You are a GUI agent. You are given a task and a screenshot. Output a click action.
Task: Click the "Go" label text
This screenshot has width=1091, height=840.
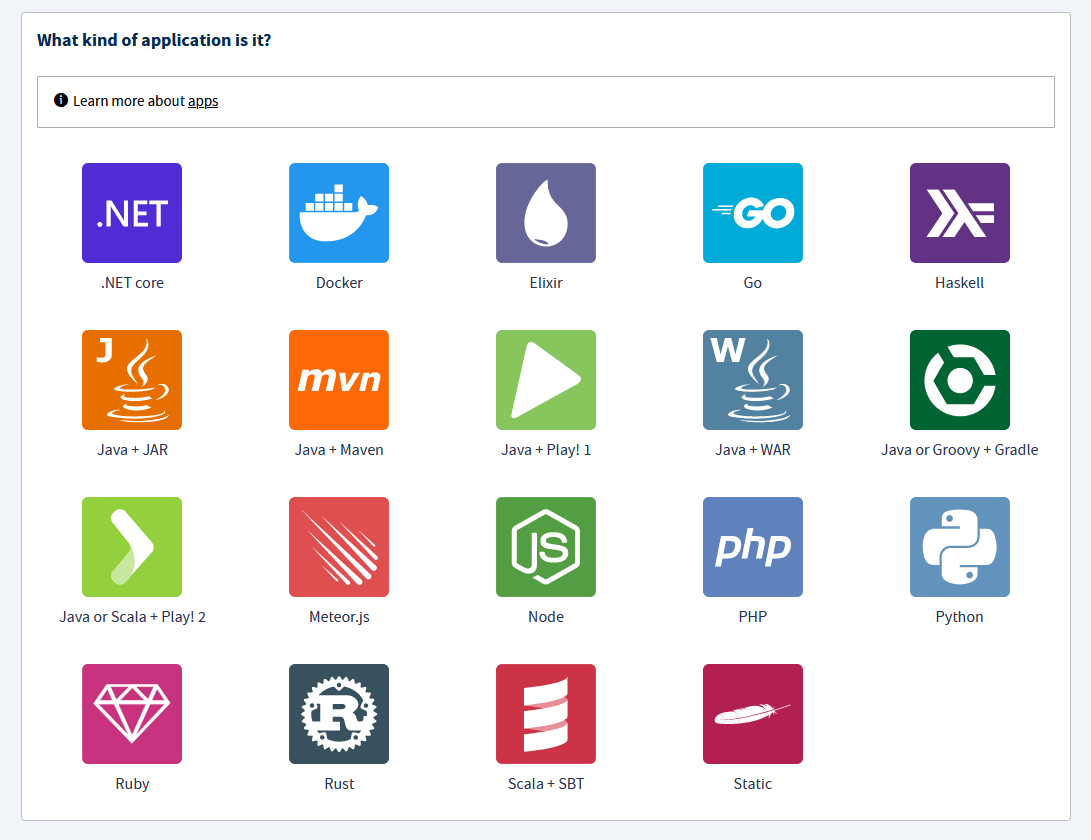753,283
